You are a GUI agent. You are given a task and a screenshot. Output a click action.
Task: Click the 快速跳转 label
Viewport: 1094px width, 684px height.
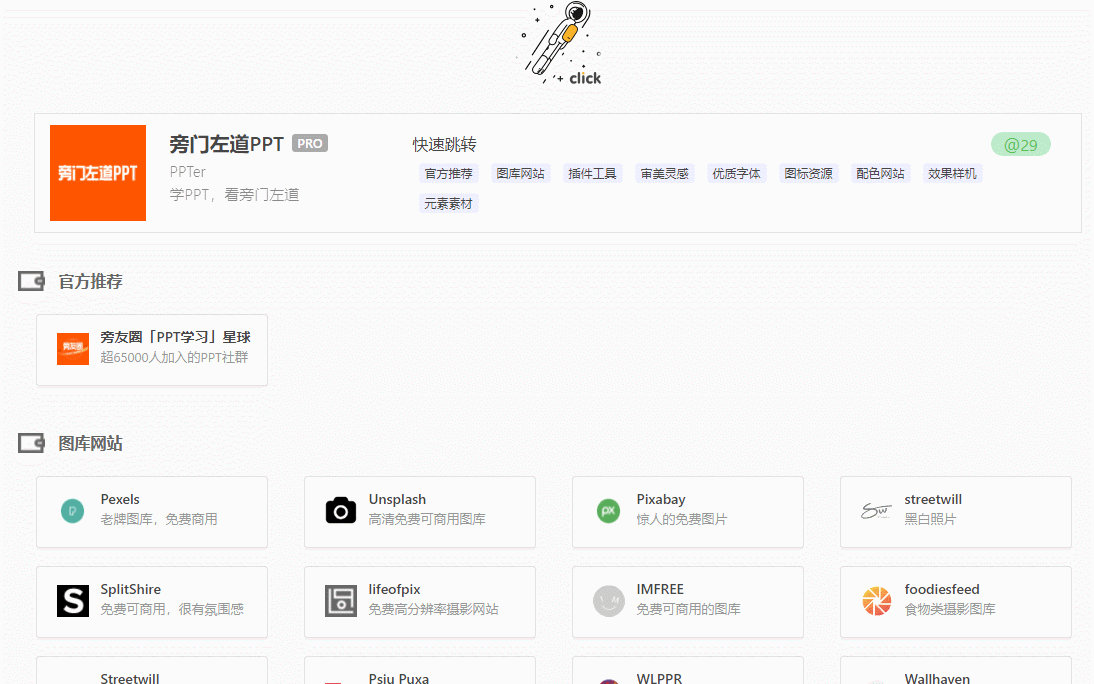point(444,144)
